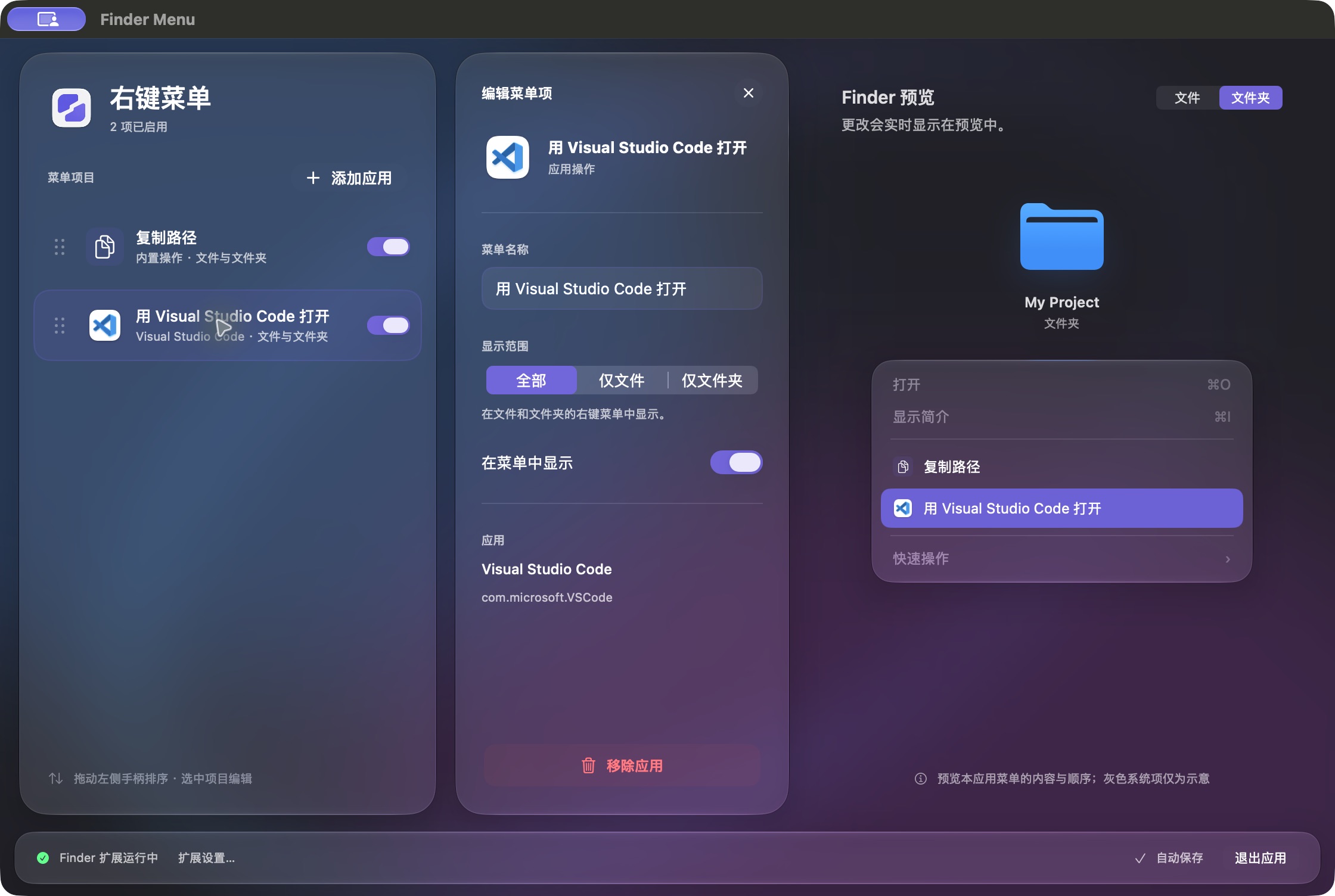Switch preview to 文件 tab
The image size is (1335, 896).
[x=1187, y=98]
